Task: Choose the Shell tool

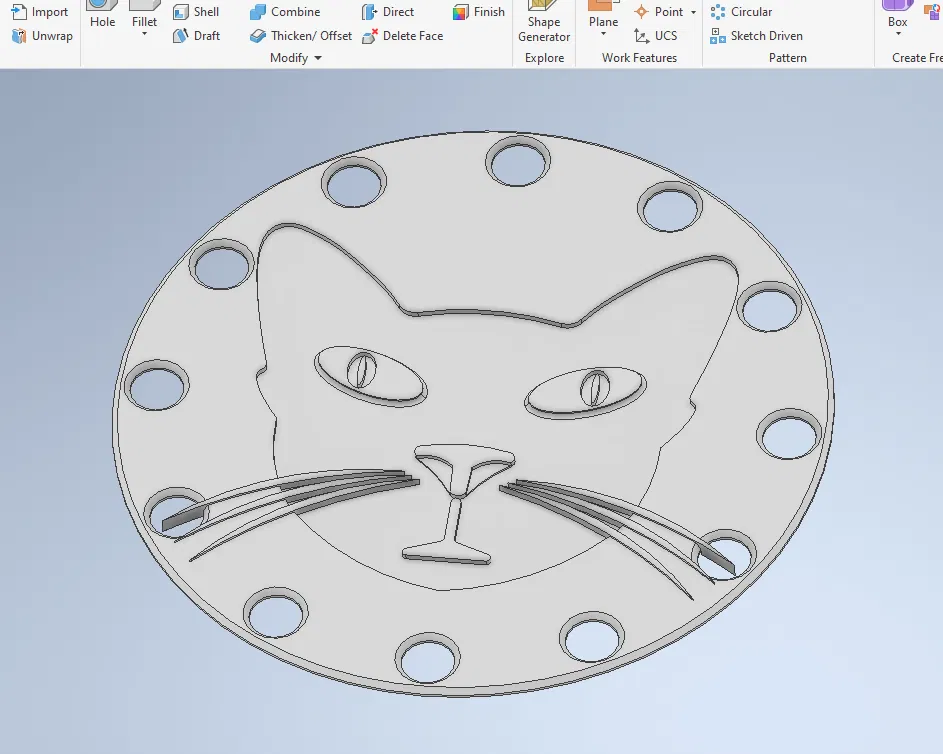Action: click(196, 12)
